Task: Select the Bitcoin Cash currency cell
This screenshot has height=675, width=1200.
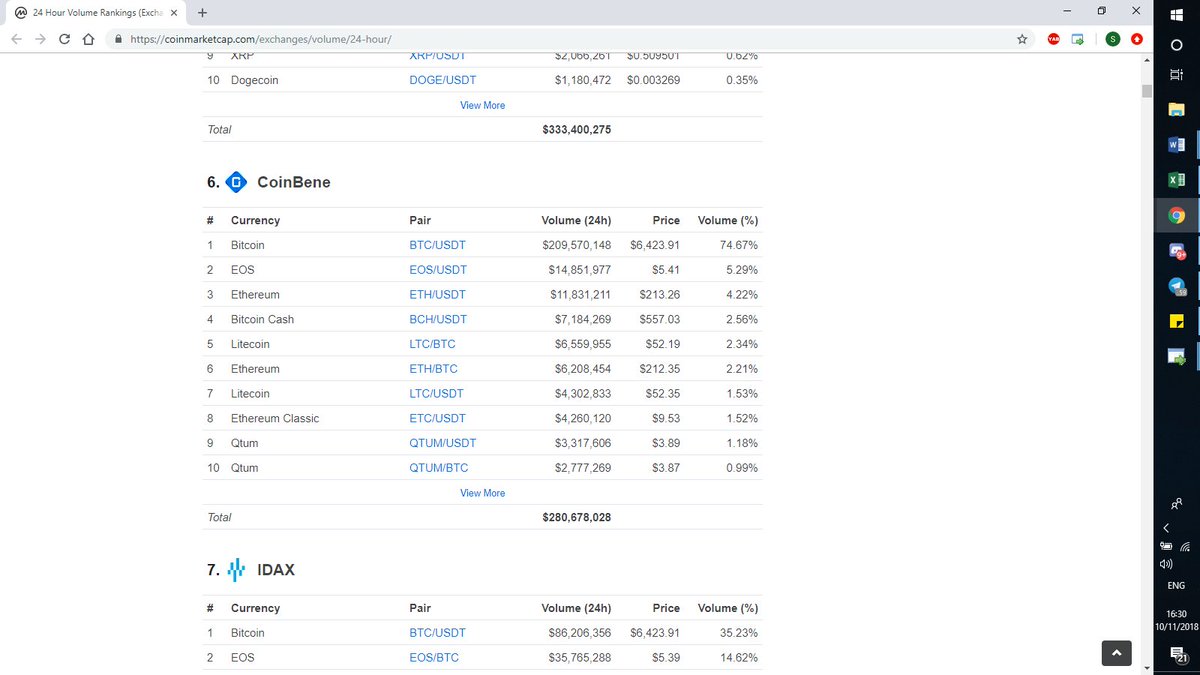Action: coord(262,320)
